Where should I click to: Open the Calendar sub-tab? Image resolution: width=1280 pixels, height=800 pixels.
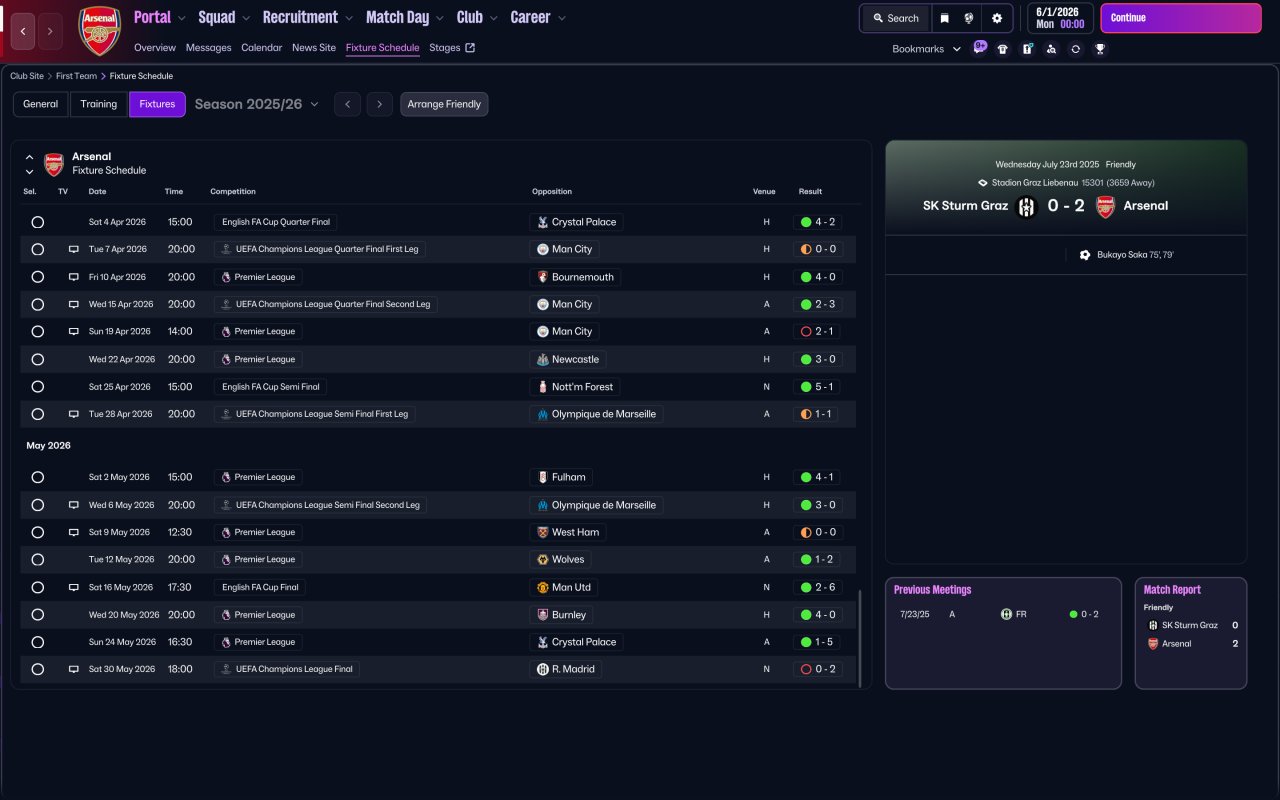click(x=261, y=48)
